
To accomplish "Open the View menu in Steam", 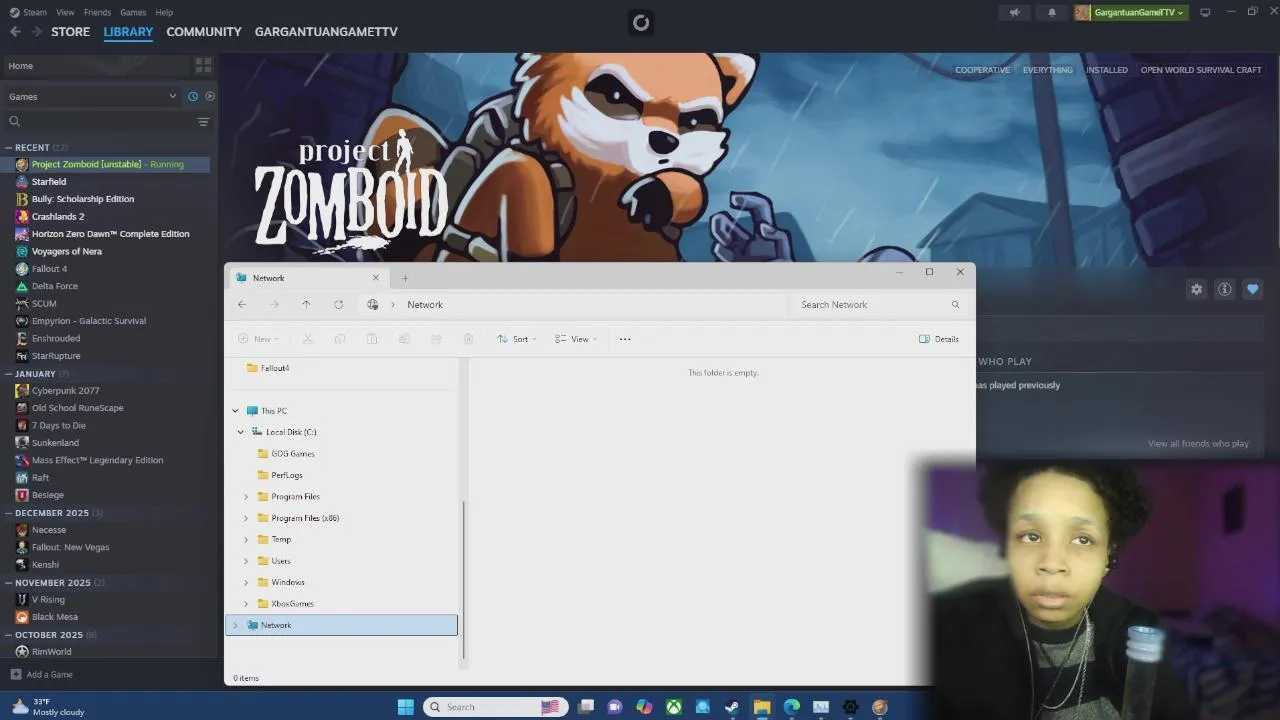I will coord(65,12).
